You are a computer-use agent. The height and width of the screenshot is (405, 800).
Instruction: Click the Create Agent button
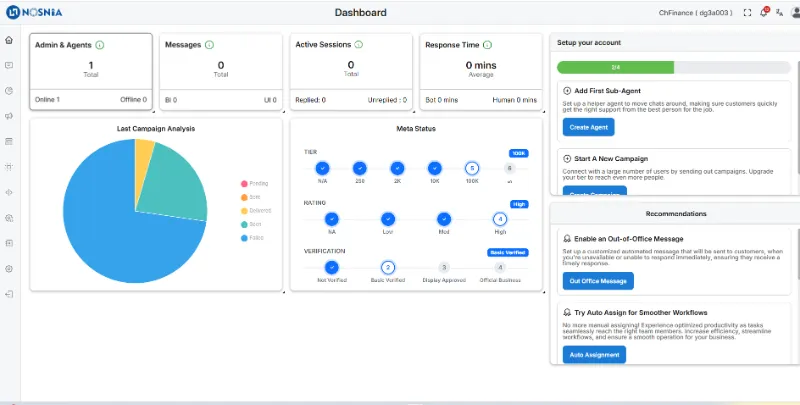coord(588,127)
